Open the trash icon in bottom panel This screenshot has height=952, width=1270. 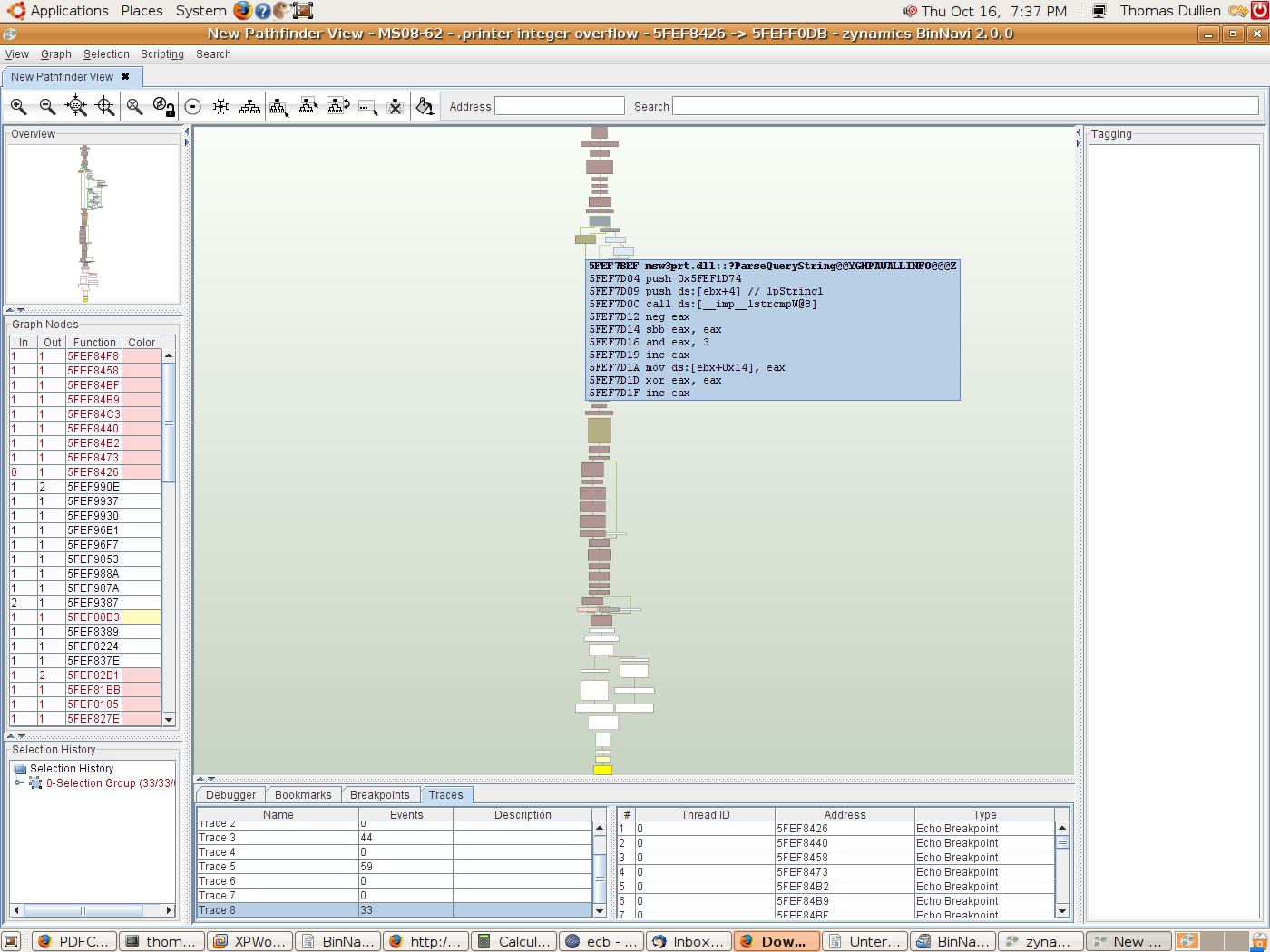coord(1258,941)
